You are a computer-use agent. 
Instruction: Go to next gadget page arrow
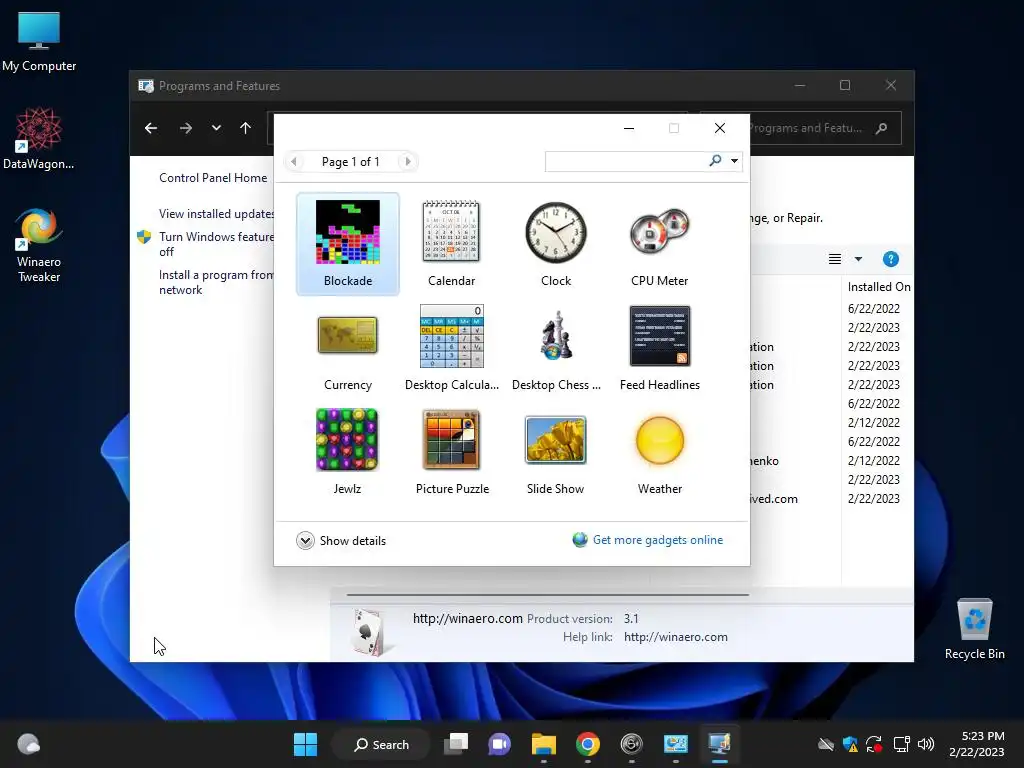408,161
